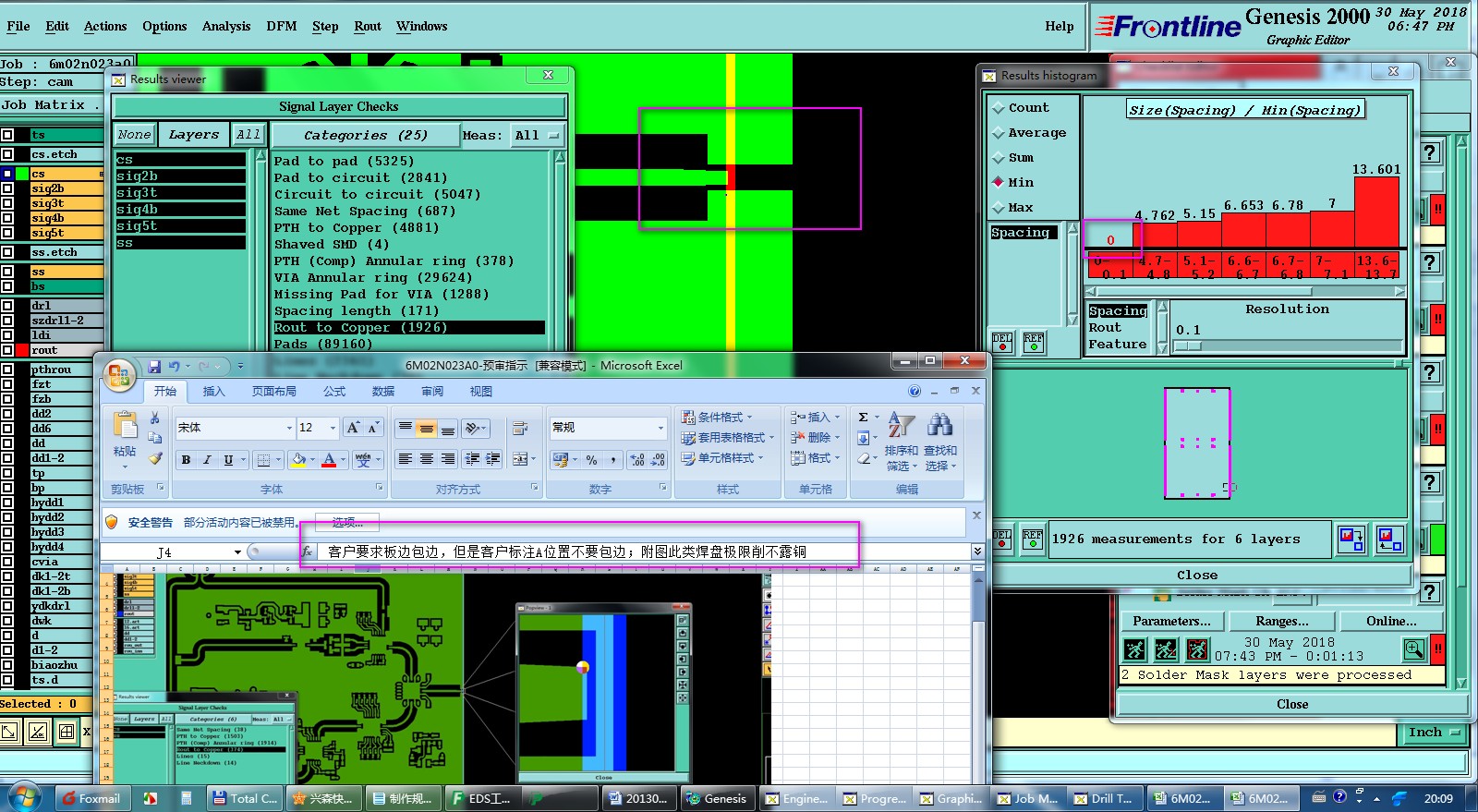Screen dimensions: 1478x812
Task: Click the Paste icon in Excel
Action: [x=125, y=426]
